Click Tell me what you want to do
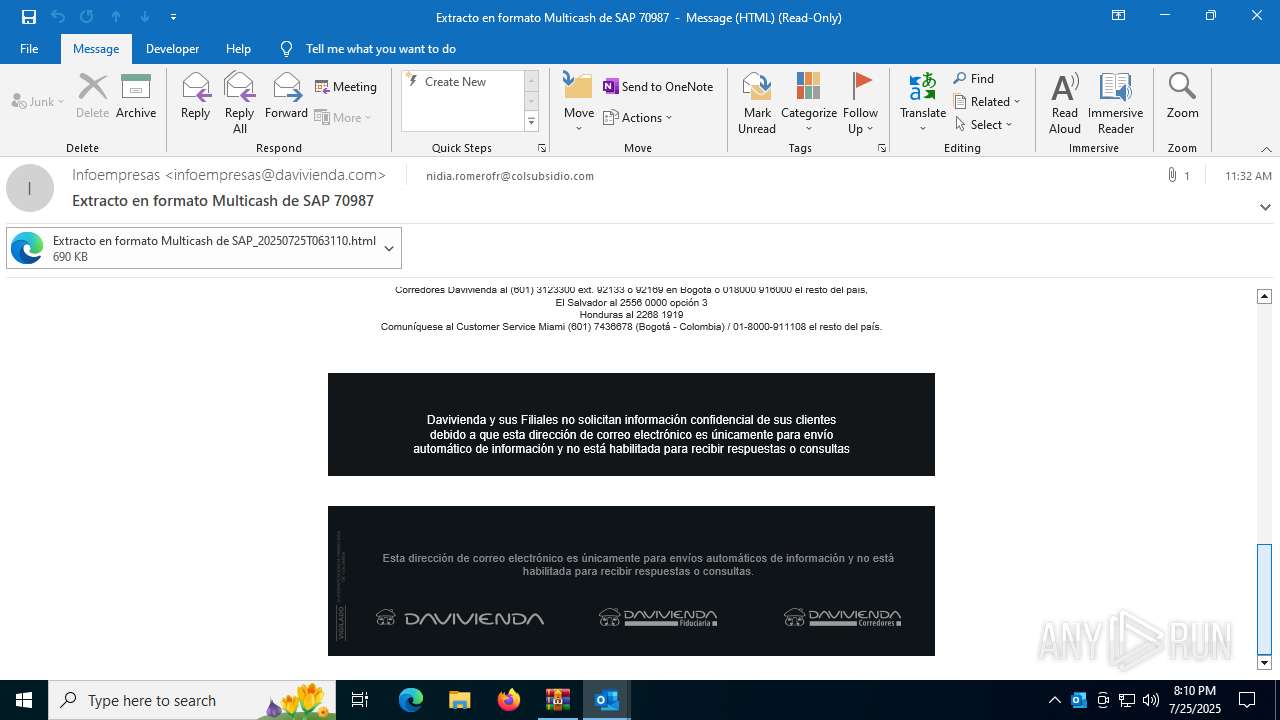The height and width of the screenshot is (720, 1280). tap(380, 48)
